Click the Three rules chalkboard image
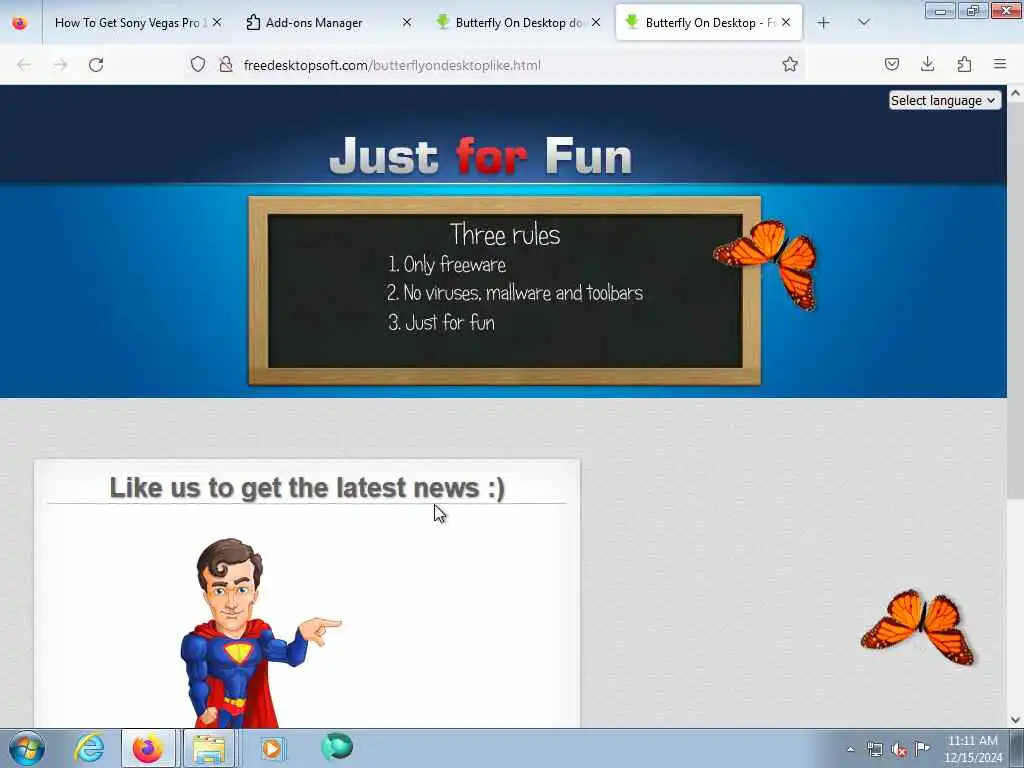This screenshot has height=768, width=1024. point(504,291)
